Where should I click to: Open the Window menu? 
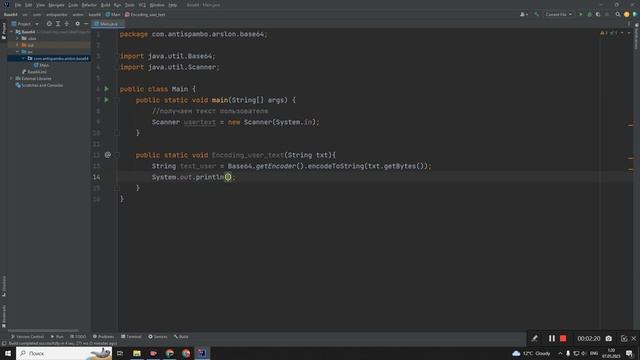click(x=157, y=5)
